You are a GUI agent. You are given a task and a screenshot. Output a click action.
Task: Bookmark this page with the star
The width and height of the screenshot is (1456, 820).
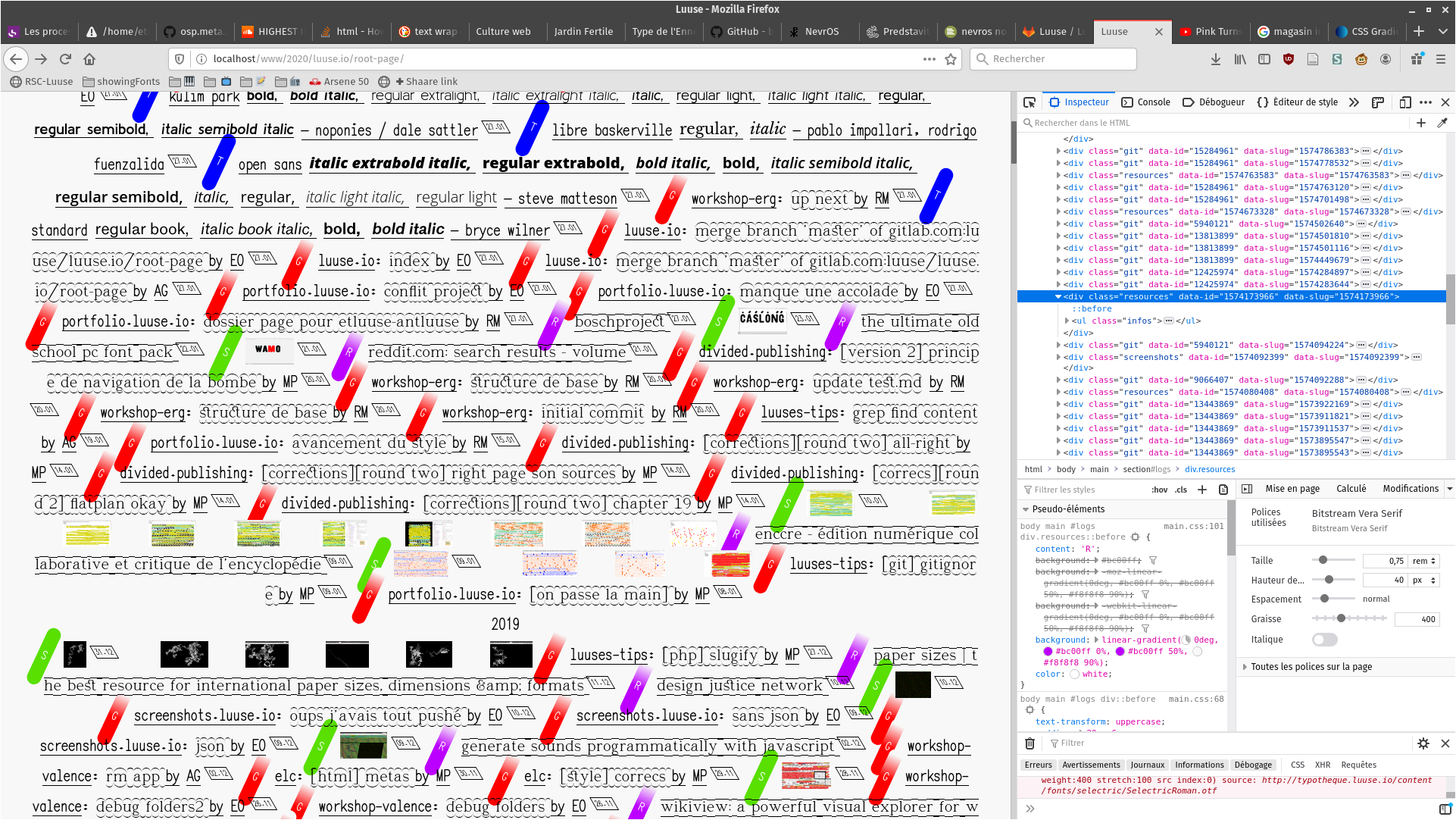(951, 59)
